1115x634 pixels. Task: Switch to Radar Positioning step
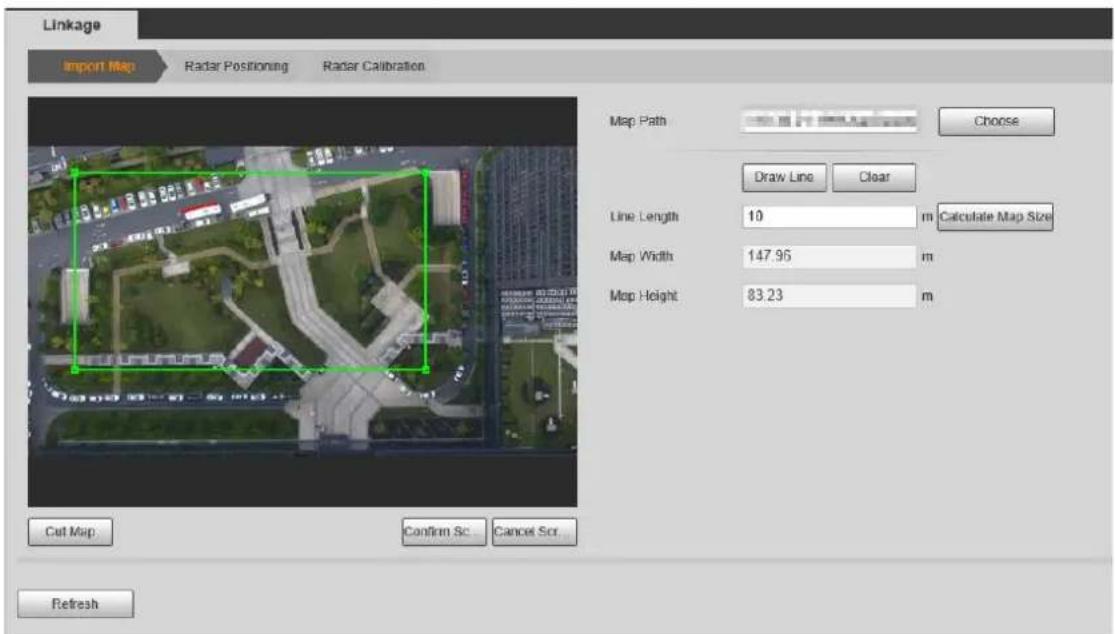[236, 66]
